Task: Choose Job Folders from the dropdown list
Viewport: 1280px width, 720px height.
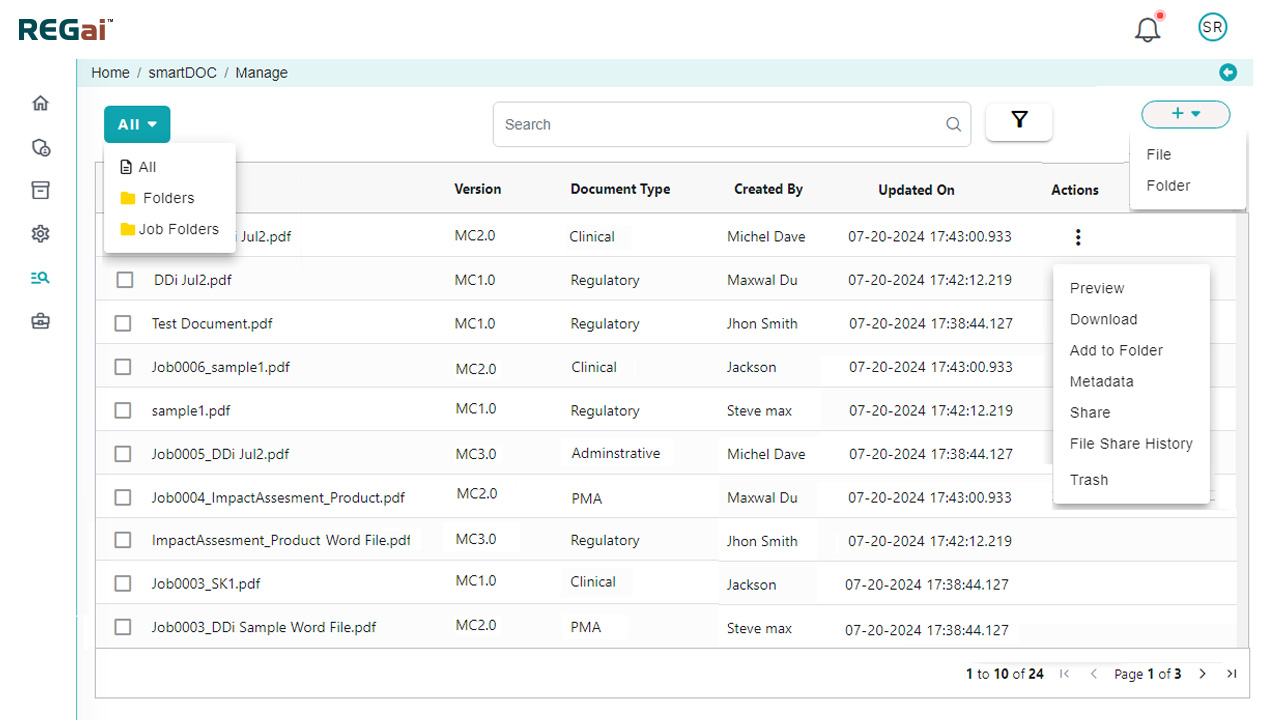Action: (177, 229)
